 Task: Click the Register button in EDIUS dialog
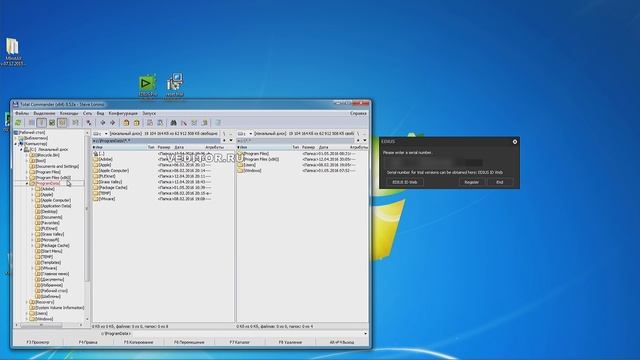pos(471,182)
